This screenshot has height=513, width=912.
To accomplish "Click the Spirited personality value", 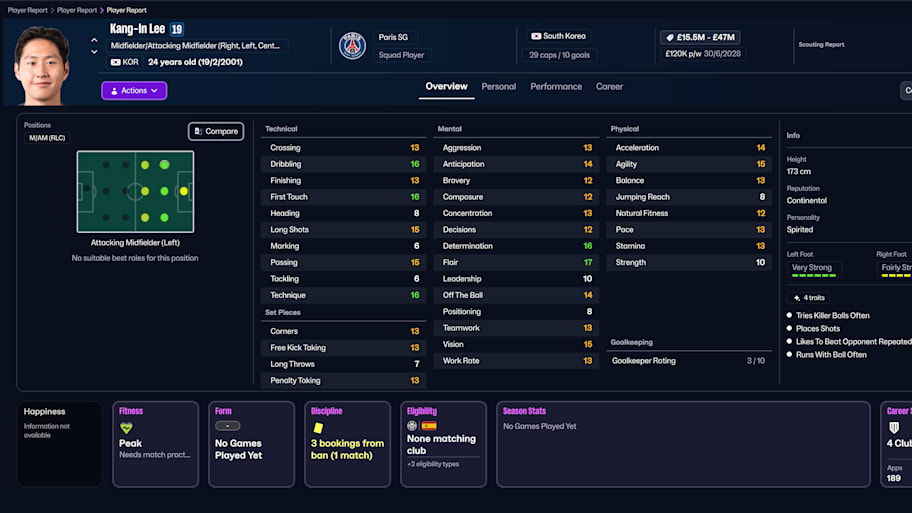I will tap(800, 230).
